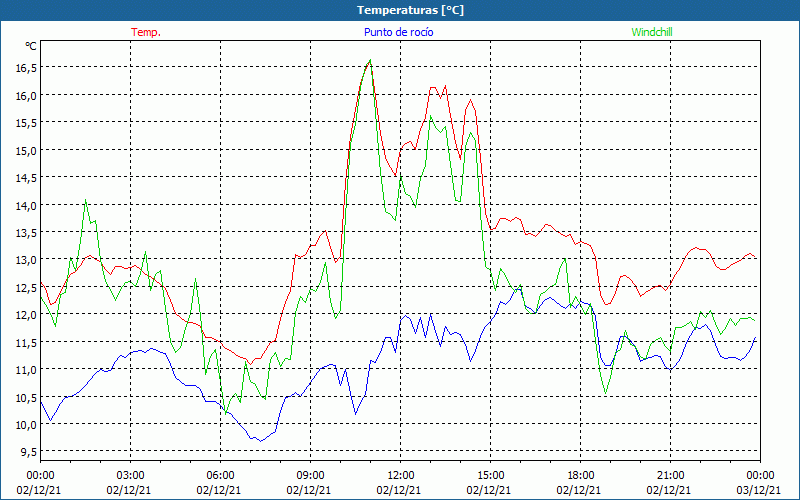800x500 pixels.
Task: Click the 06:00 time axis label
Action: [x=220, y=476]
